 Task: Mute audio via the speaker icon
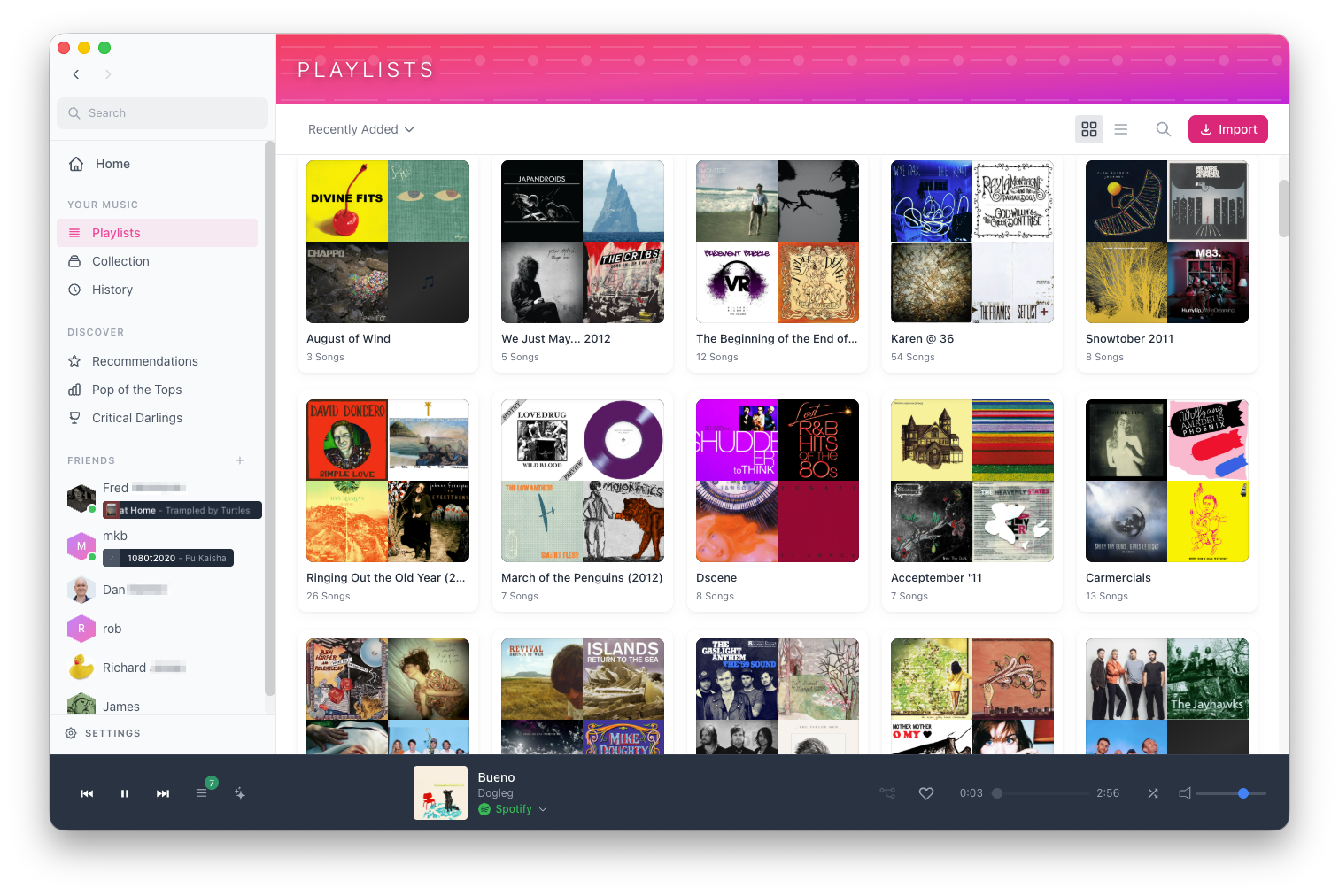(x=1185, y=793)
